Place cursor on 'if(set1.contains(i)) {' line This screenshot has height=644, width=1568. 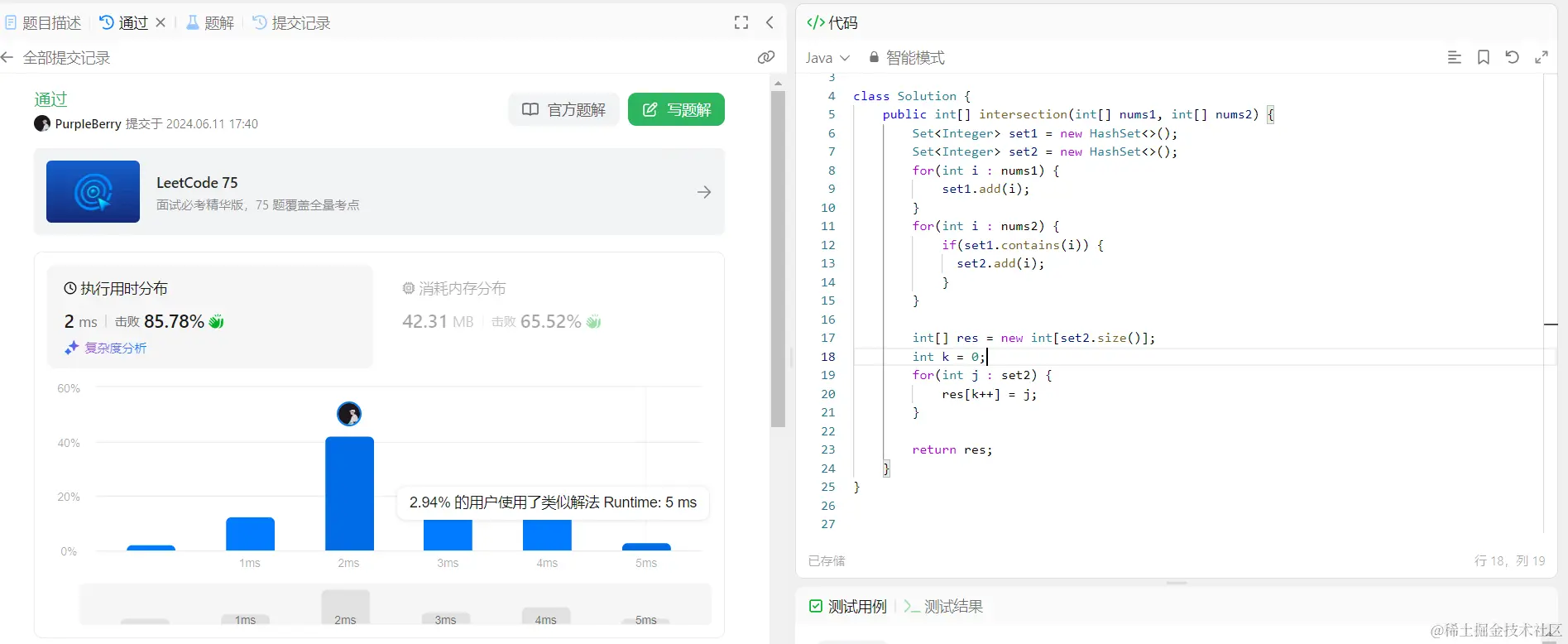[x=1023, y=245]
